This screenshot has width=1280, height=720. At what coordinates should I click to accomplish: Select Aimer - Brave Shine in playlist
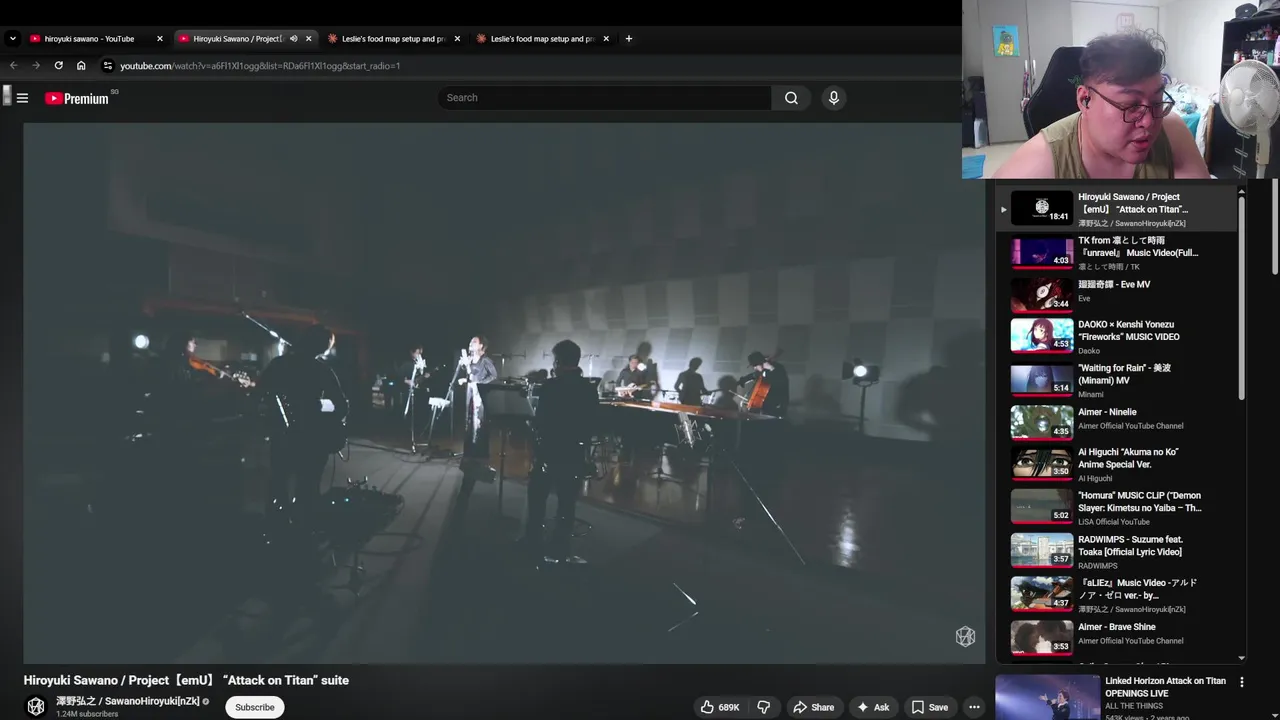click(1116, 636)
